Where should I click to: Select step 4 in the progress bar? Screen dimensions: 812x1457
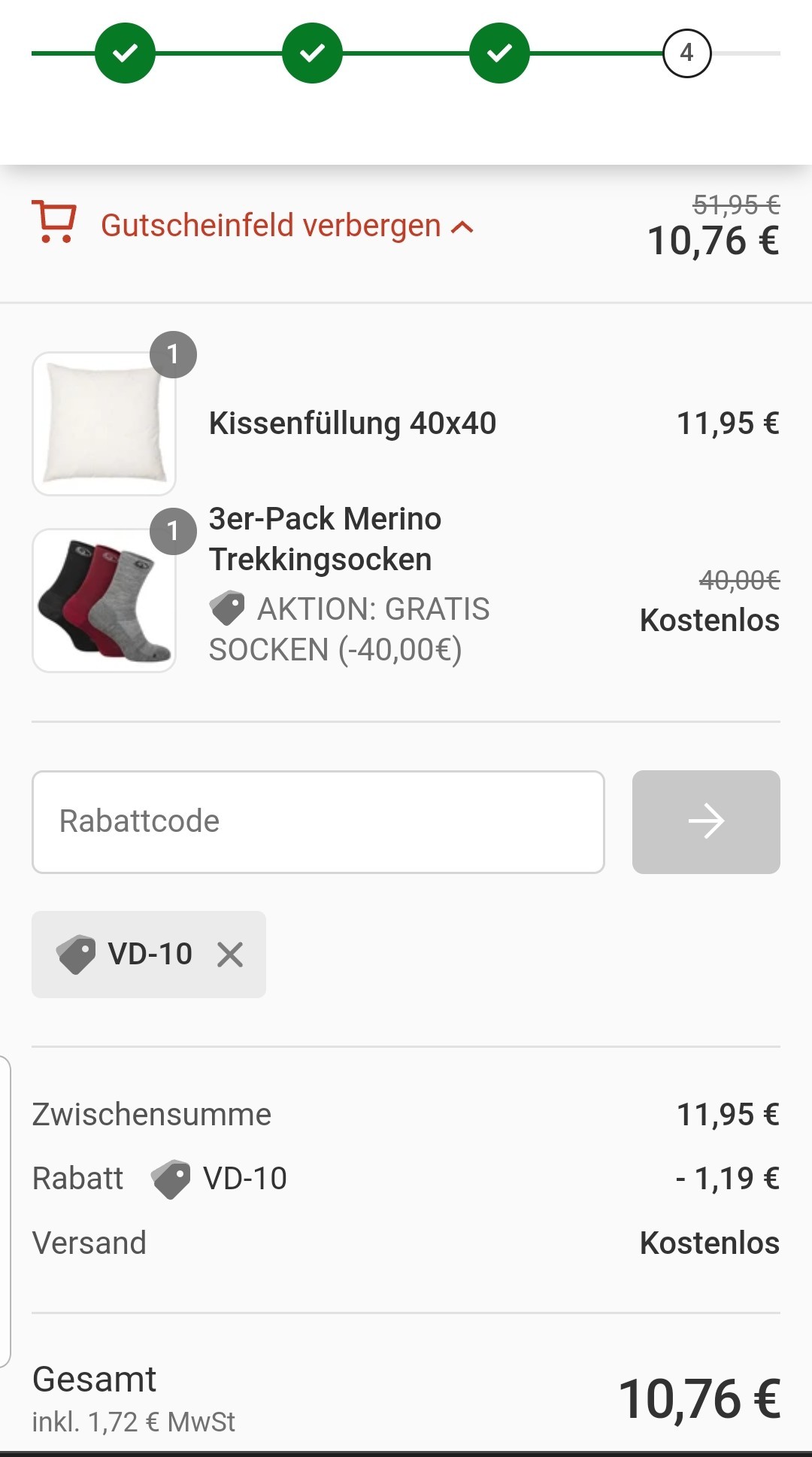point(686,53)
